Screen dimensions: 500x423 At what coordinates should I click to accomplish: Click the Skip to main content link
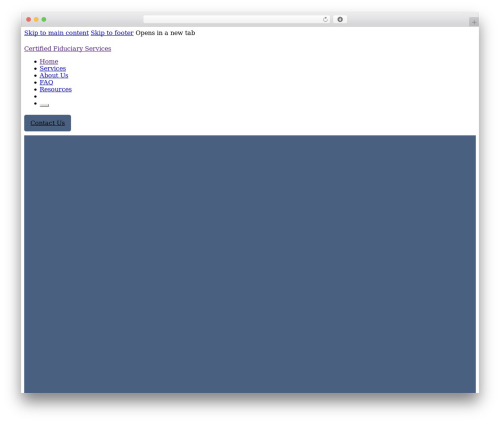tap(56, 33)
